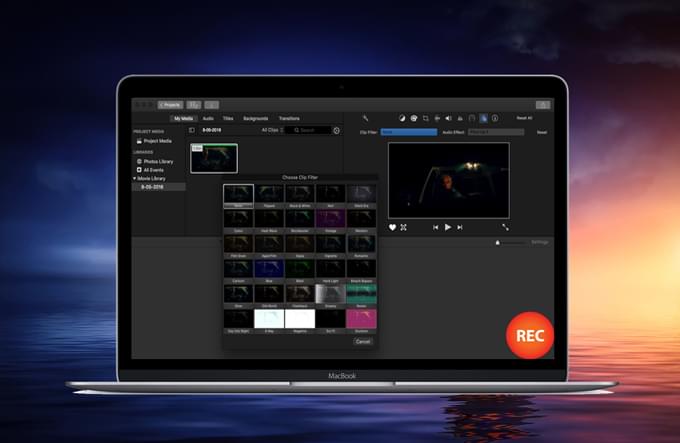Click the share export icon

coord(543,104)
